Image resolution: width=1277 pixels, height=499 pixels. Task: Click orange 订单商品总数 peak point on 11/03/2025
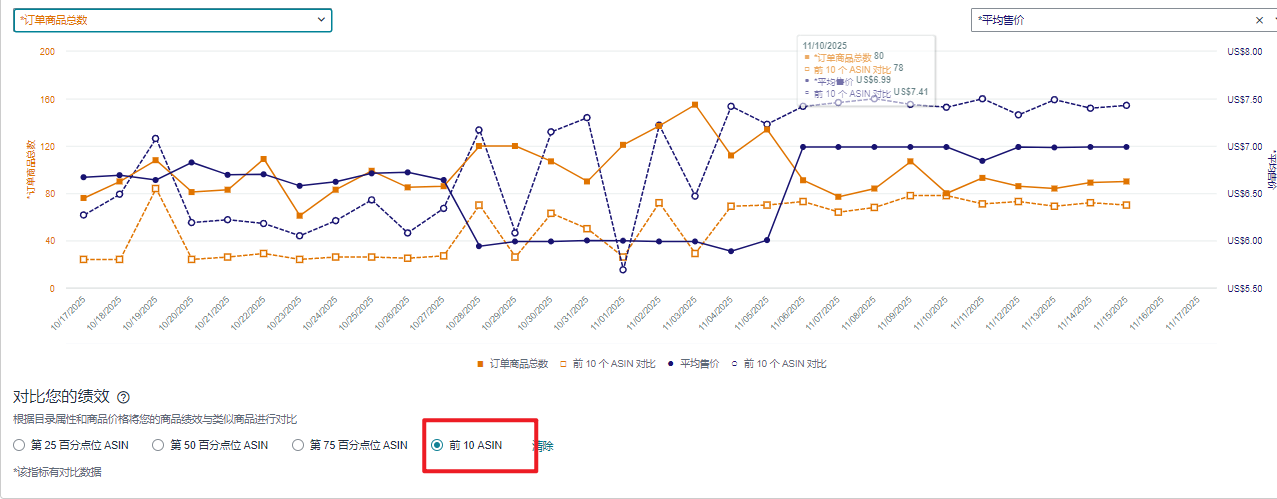pyautogui.click(x=695, y=105)
